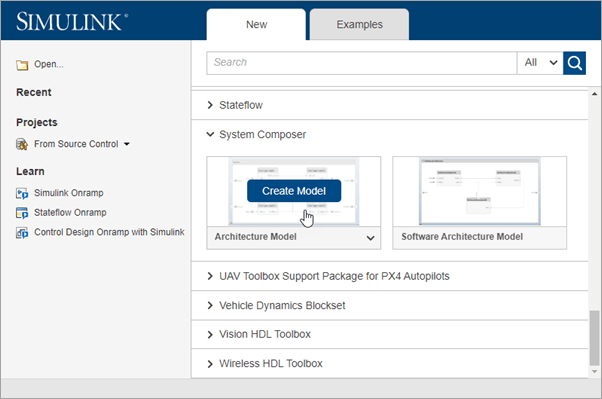This screenshot has width=602, height=399.
Task: Click the Simulink Onramp icon
Action: coord(22,193)
